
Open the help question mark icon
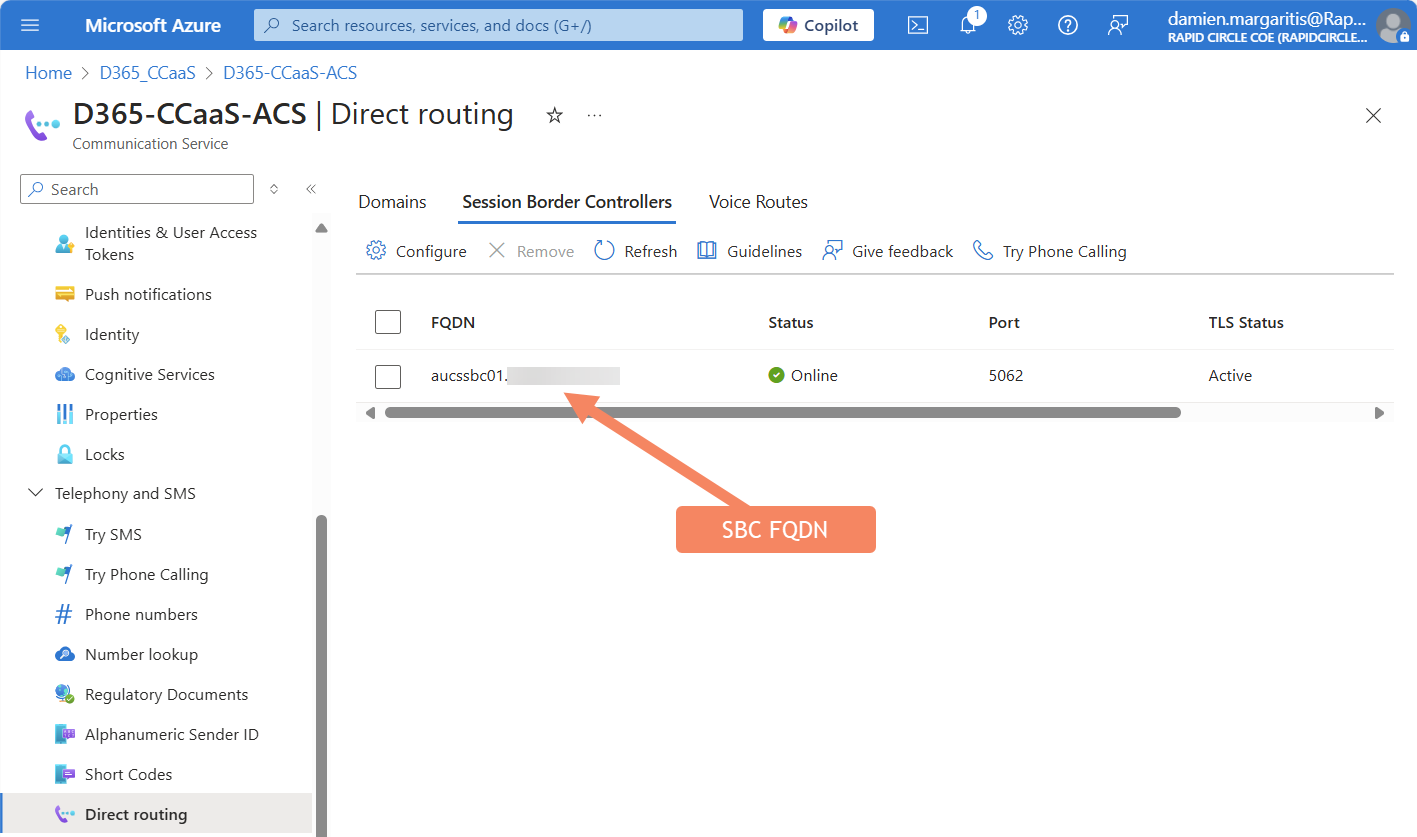tap(1067, 25)
